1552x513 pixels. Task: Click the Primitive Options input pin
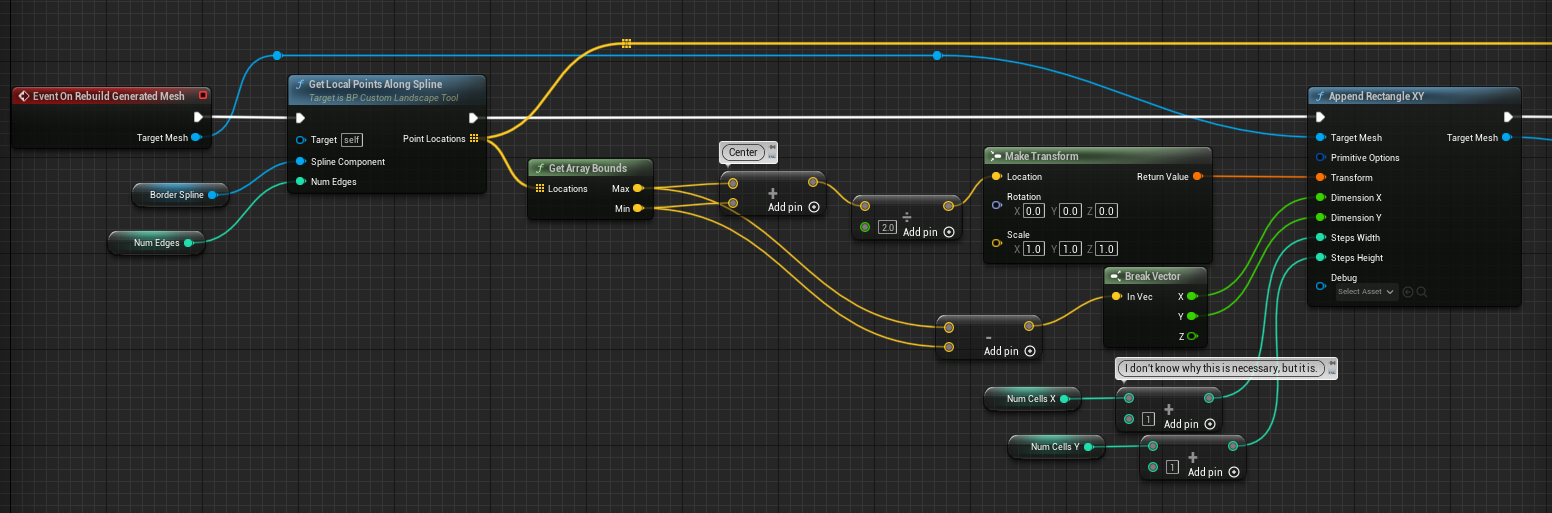tap(1321, 158)
